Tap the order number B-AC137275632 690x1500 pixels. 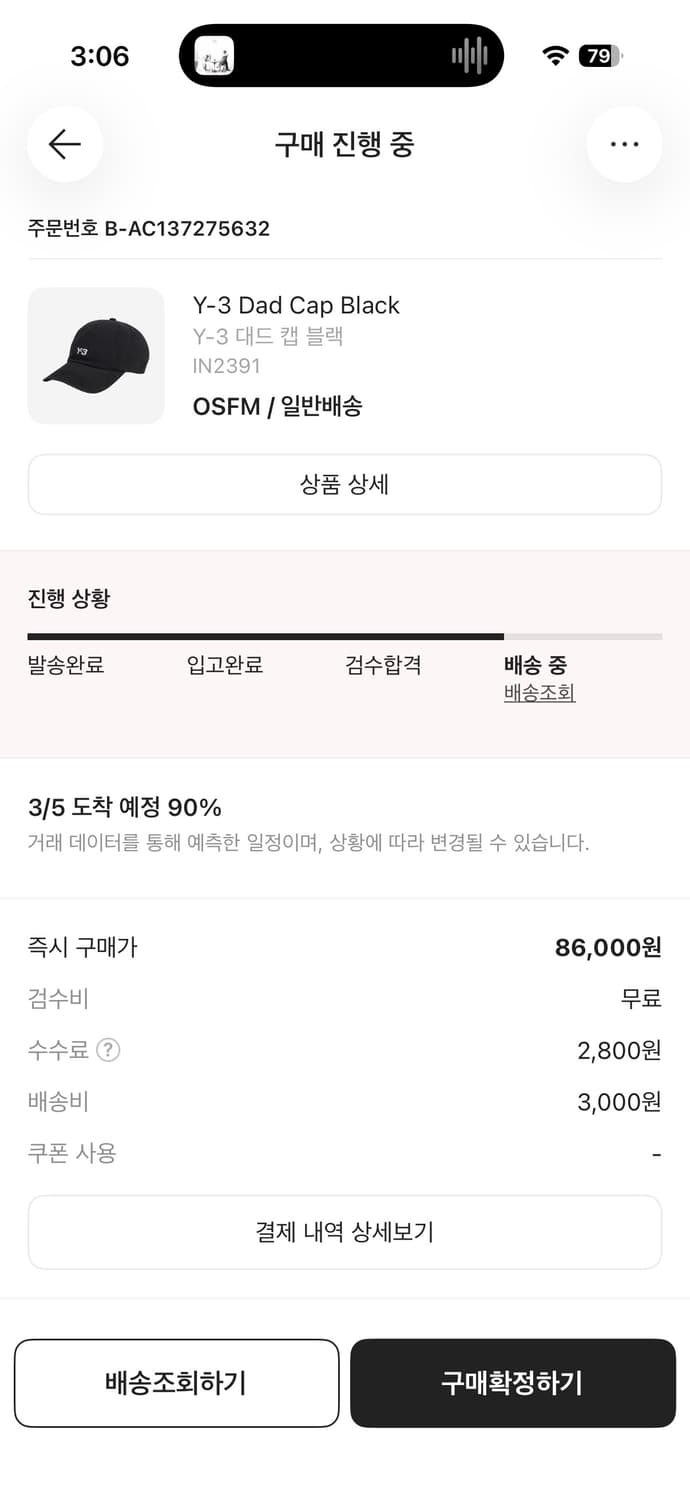pos(148,229)
